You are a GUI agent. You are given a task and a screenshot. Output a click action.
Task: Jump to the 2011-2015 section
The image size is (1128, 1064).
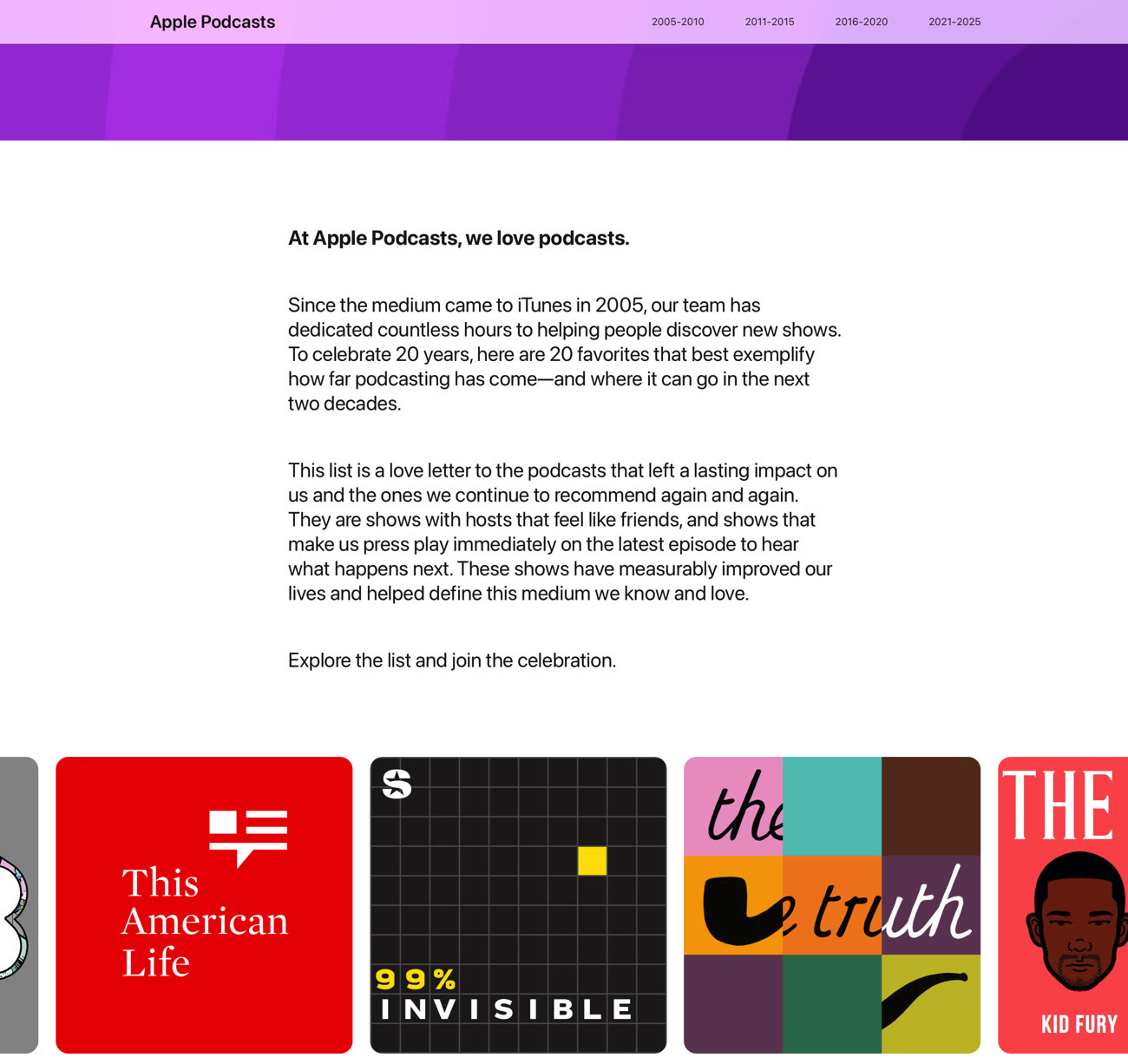click(770, 22)
